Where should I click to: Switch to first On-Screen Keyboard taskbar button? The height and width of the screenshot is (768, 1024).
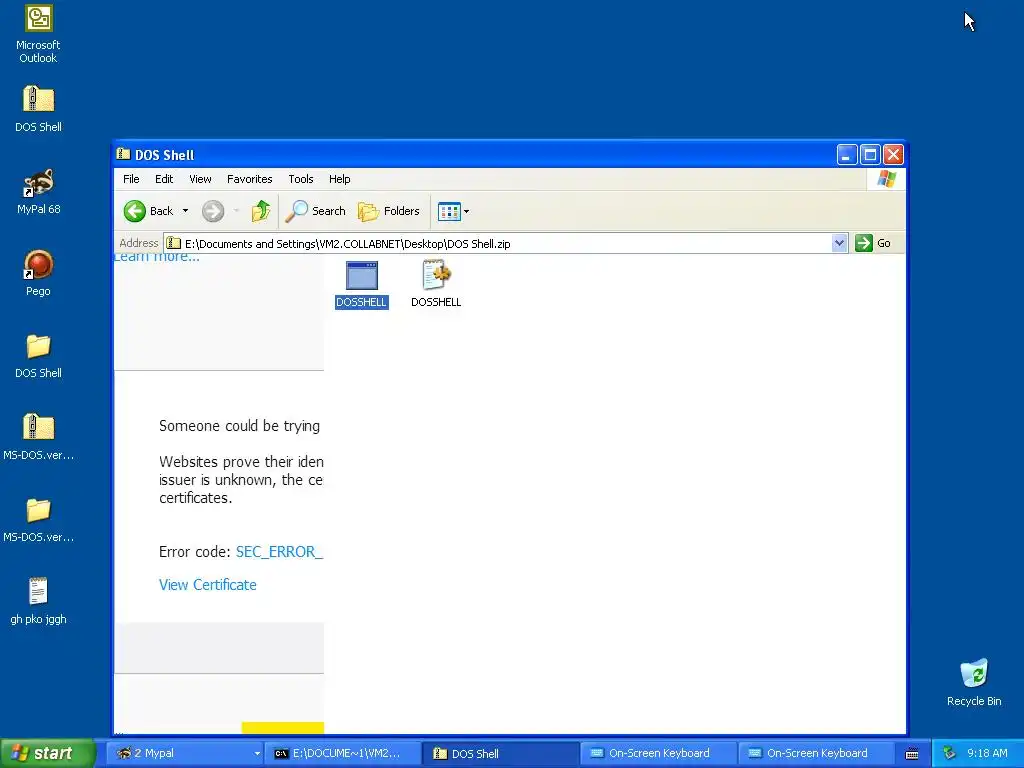658,753
